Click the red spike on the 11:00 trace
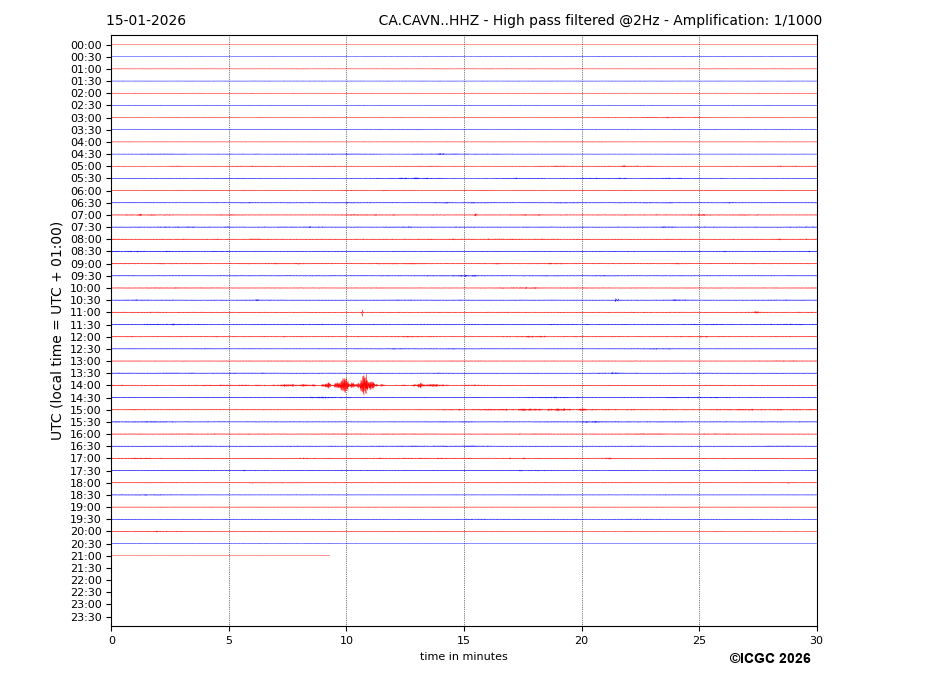The width and height of the screenshot is (927, 696). [x=362, y=313]
